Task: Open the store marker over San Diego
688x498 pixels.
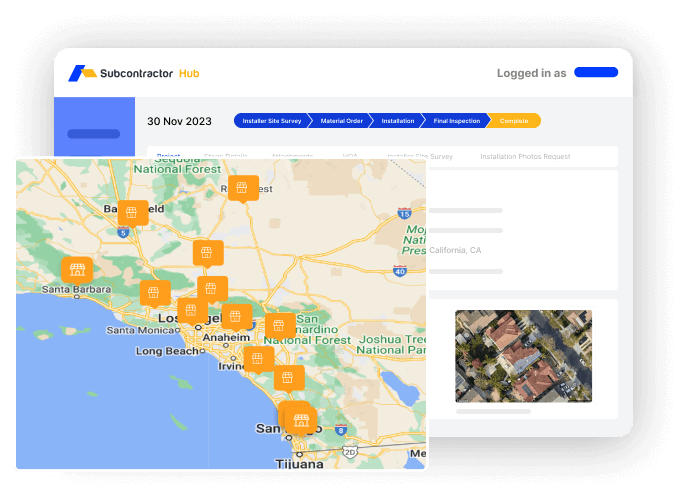Action: point(300,420)
